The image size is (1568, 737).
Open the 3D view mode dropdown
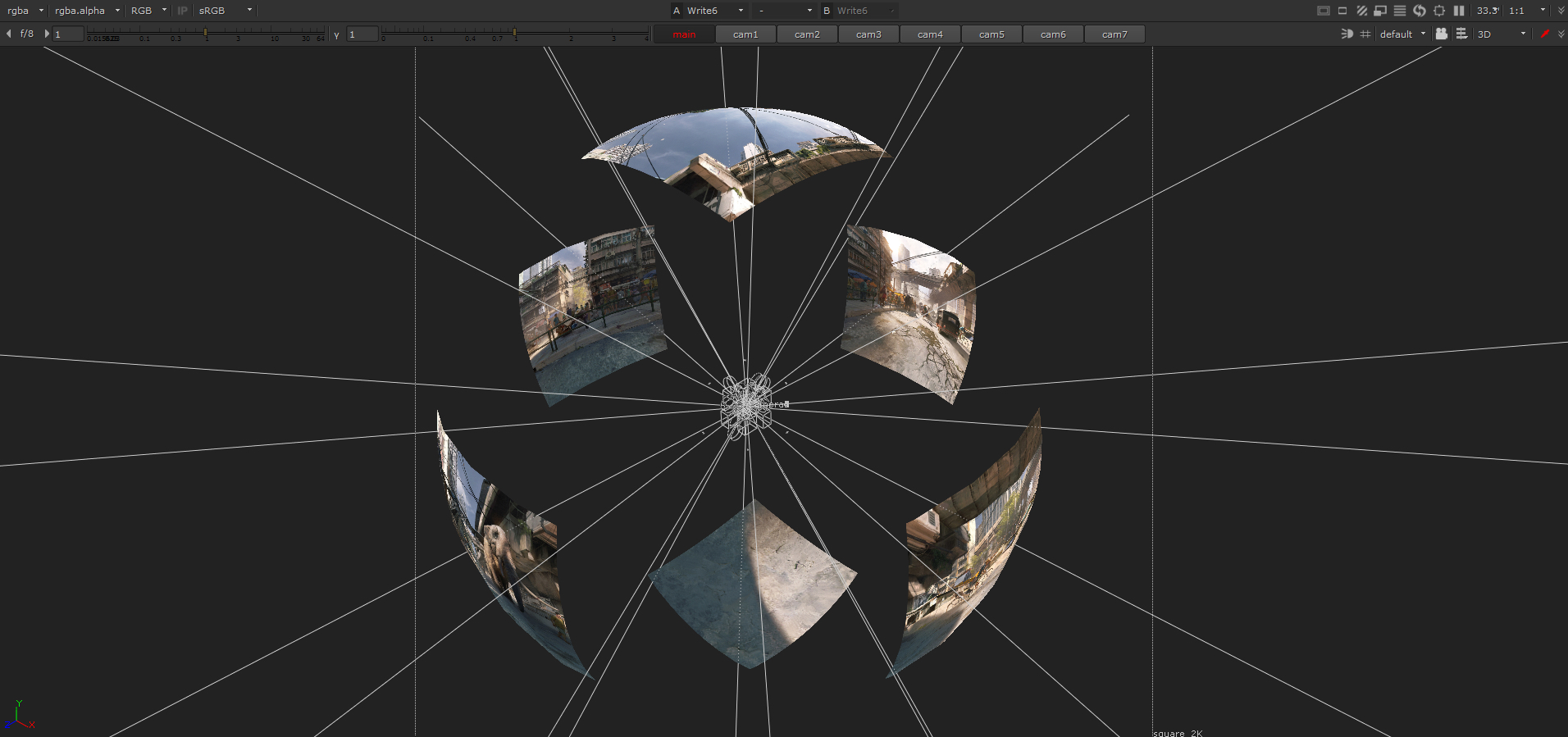[x=1502, y=34]
